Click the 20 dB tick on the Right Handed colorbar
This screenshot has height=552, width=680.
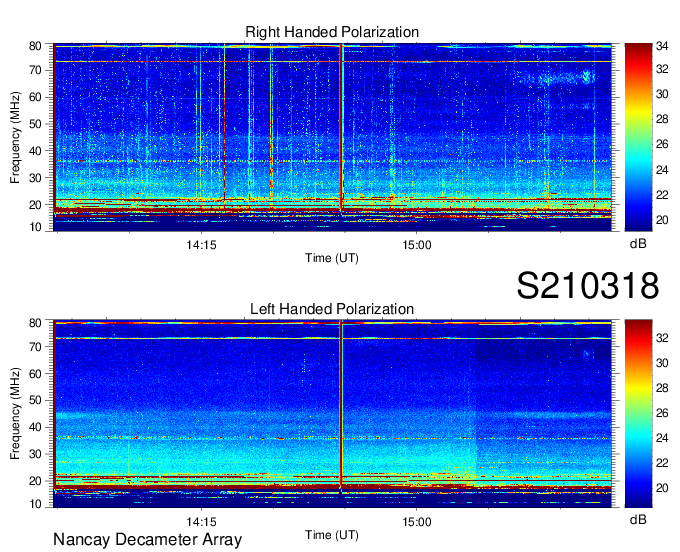pyautogui.click(x=662, y=220)
